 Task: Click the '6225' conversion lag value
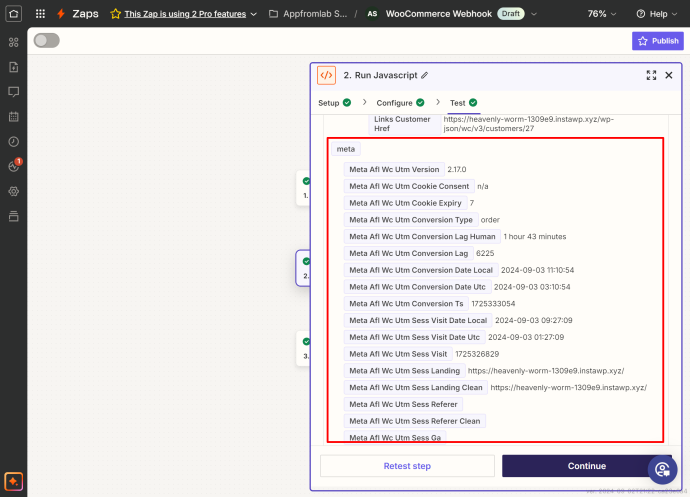click(x=485, y=254)
